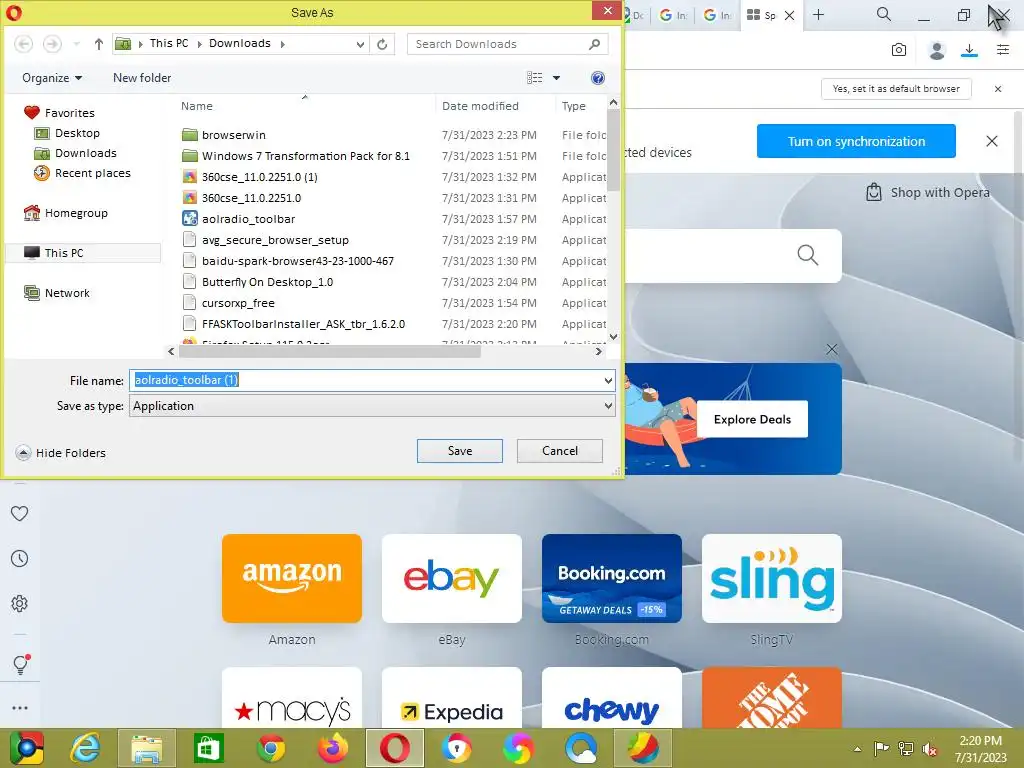Click the Opera snapshot camera icon
The height and width of the screenshot is (768, 1024).
coord(899,50)
